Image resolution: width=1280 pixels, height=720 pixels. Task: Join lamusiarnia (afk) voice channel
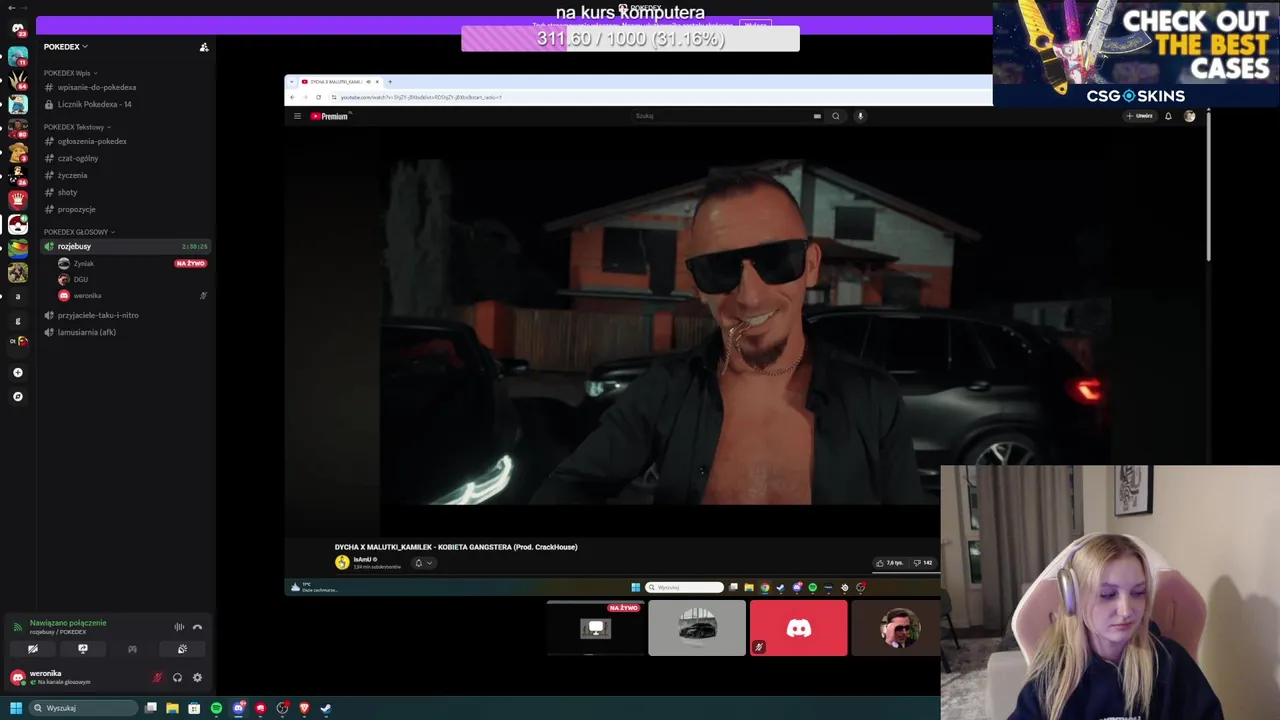pyautogui.click(x=127, y=332)
